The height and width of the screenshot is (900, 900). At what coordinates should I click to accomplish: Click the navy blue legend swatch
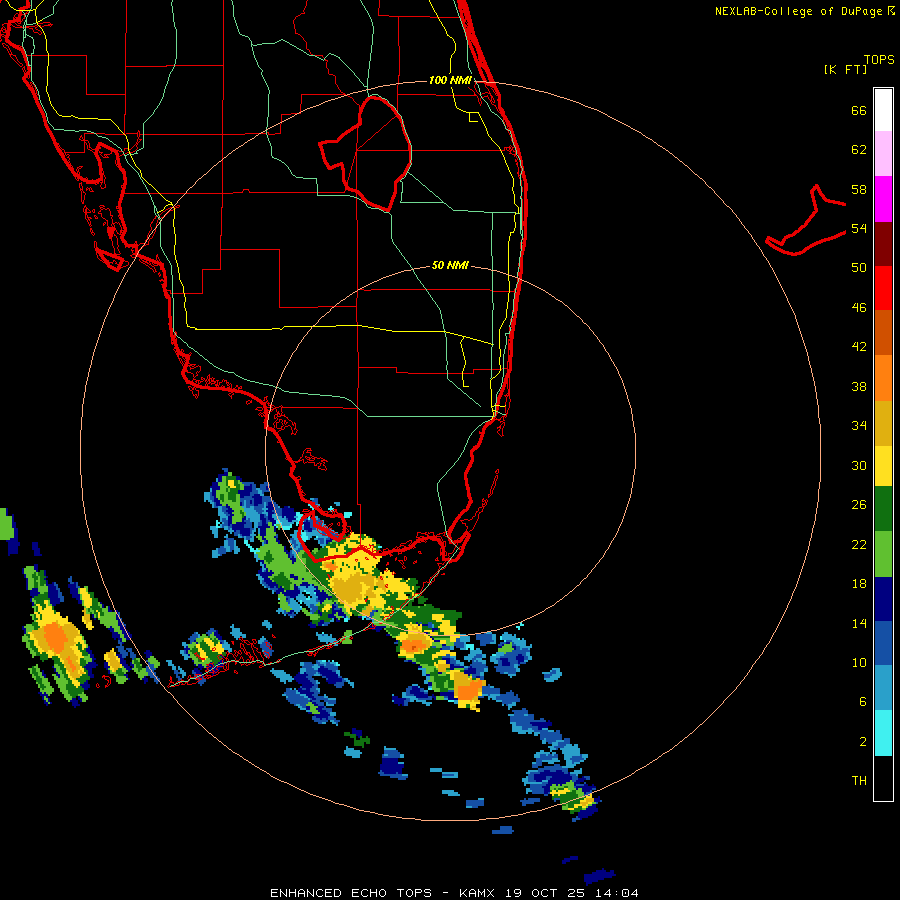coord(883,599)
